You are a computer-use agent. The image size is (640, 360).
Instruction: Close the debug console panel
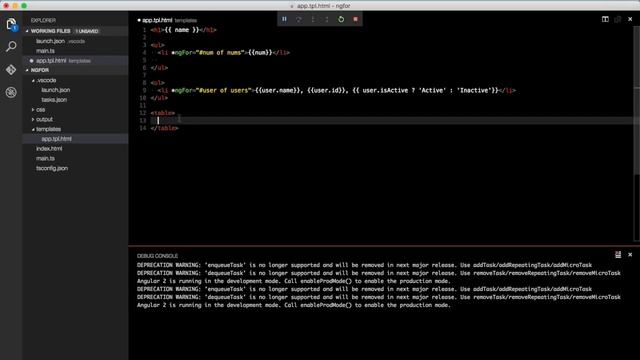(630, 255)
